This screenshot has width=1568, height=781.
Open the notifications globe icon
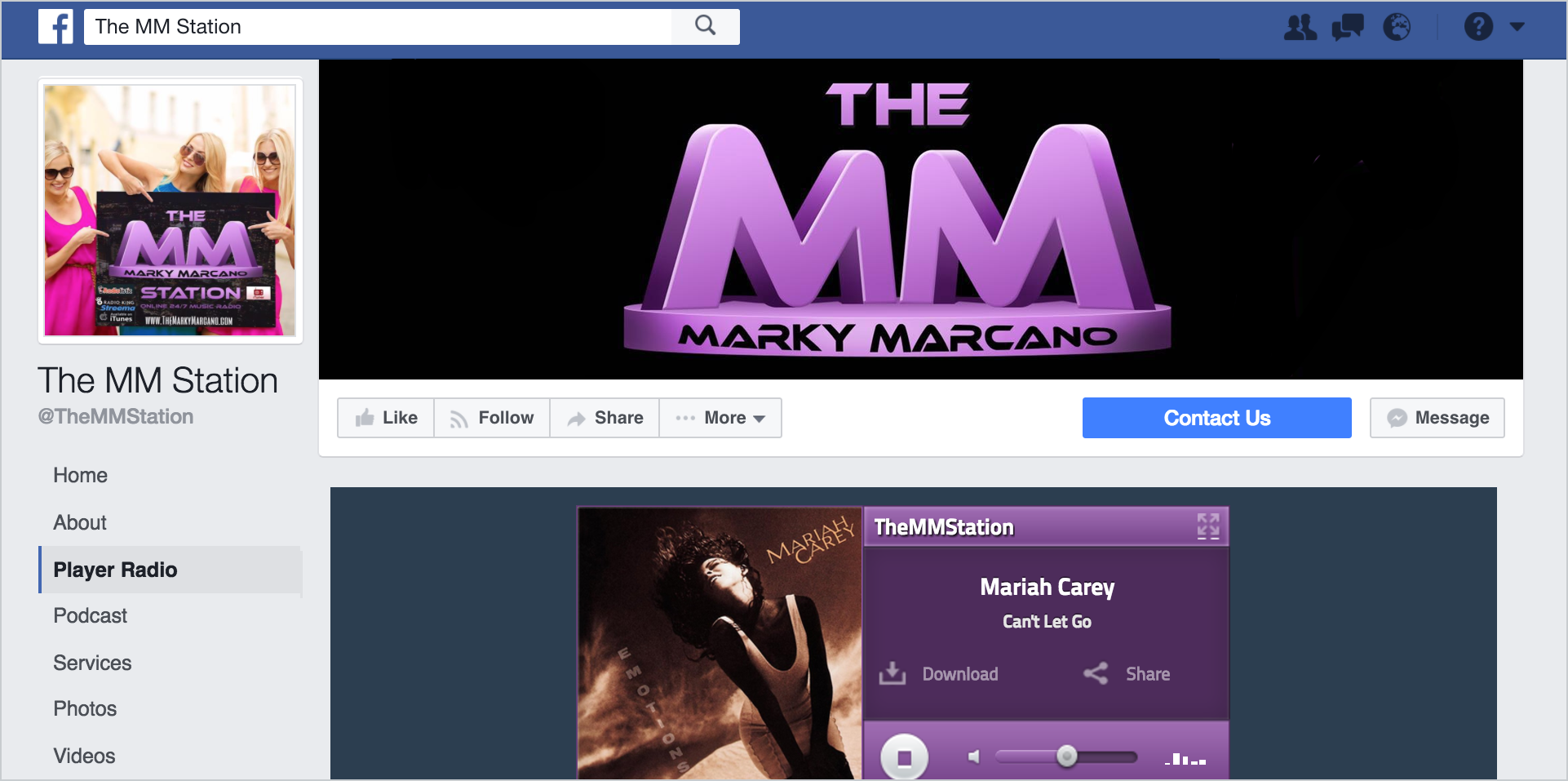point(1397,27)
